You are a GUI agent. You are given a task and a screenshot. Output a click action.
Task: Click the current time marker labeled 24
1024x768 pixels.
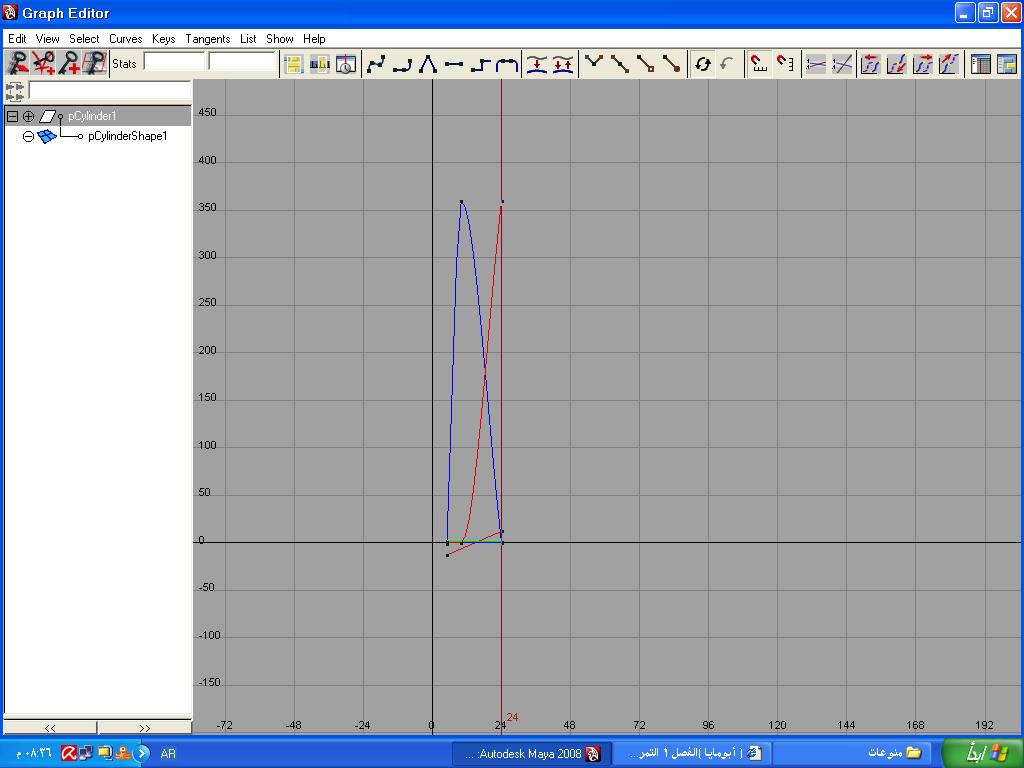[512, 717]
